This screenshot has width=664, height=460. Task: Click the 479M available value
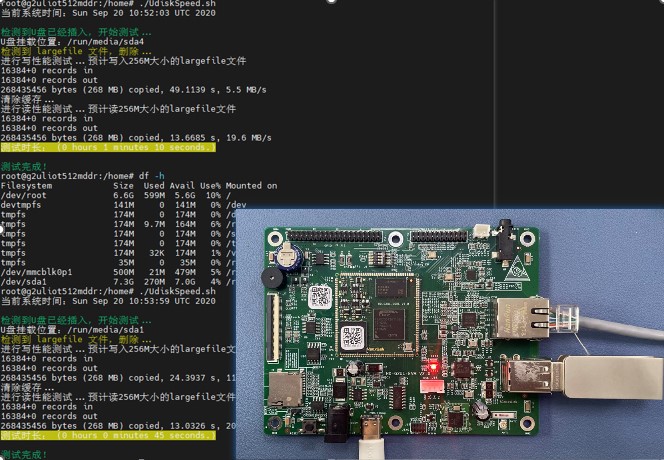click(x=185, y=272)
